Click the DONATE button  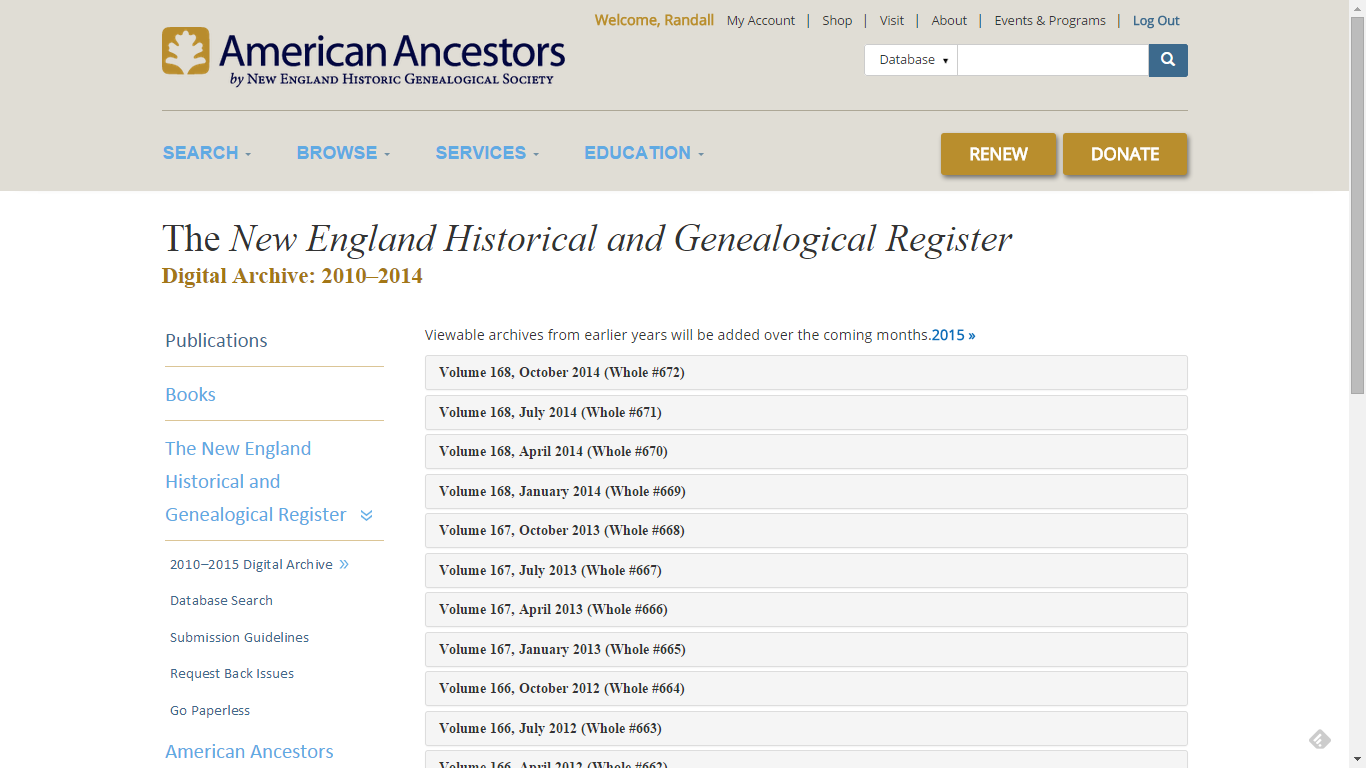point(1125,154)
